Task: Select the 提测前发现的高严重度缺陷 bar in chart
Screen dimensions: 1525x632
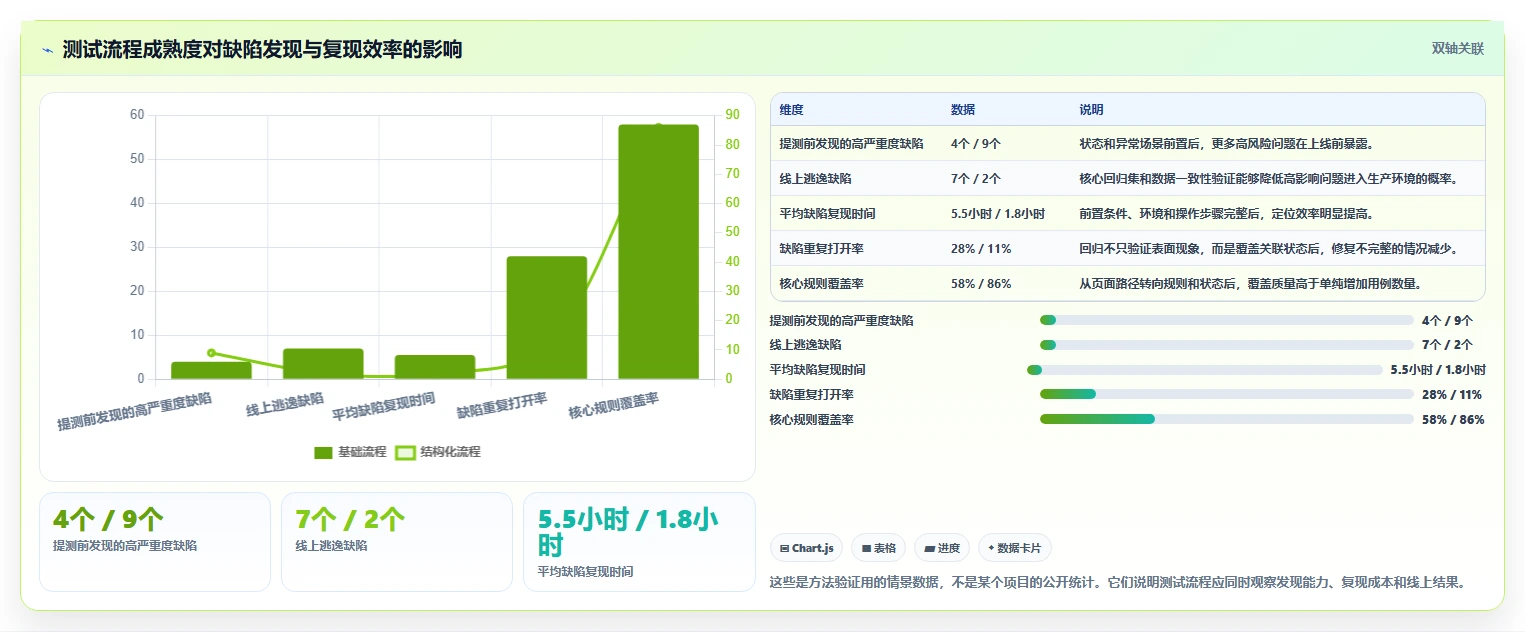Action: pyautogui.click(x=211, y=370)
